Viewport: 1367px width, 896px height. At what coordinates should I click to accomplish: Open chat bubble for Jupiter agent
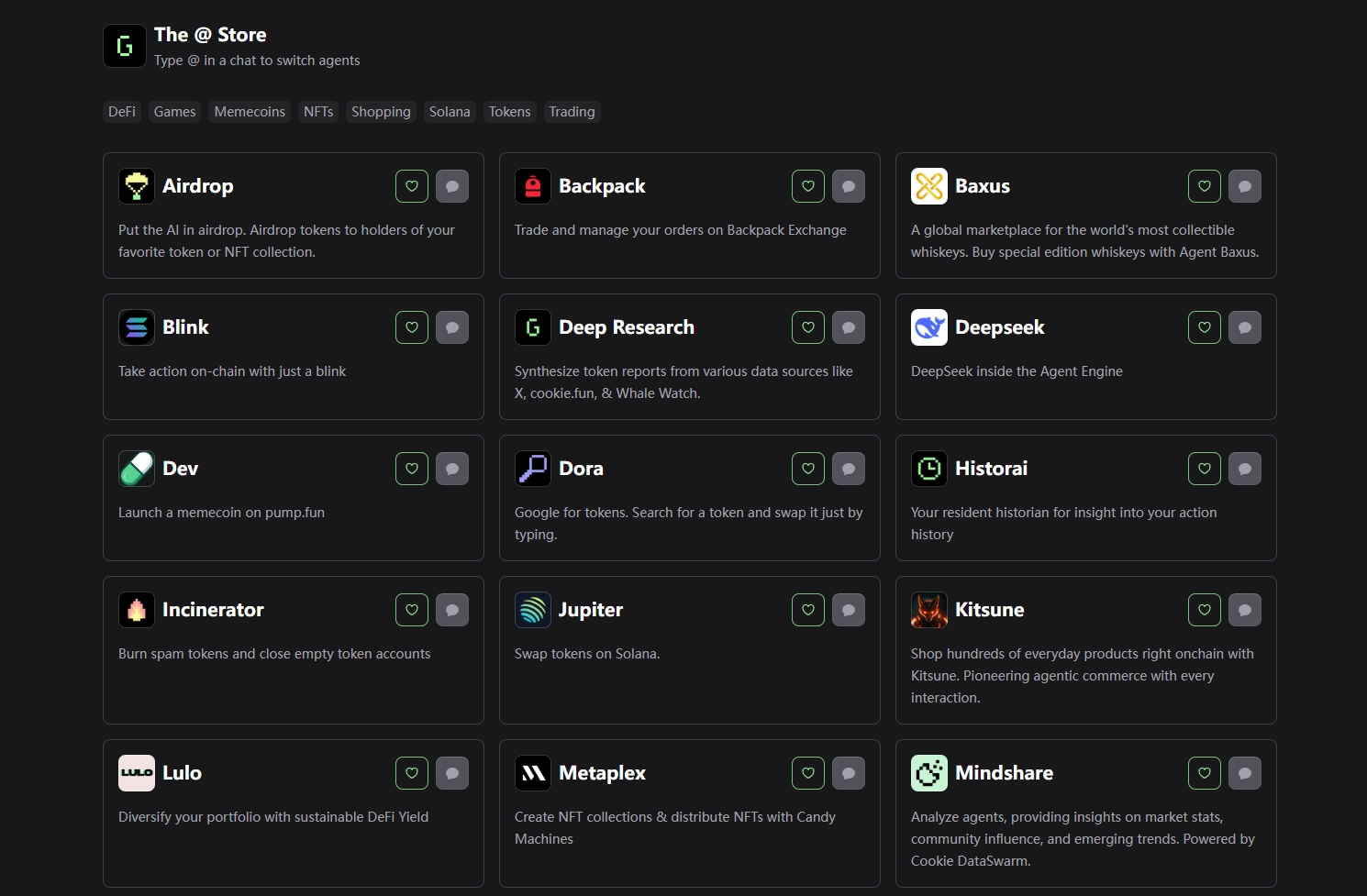(848, 610)
